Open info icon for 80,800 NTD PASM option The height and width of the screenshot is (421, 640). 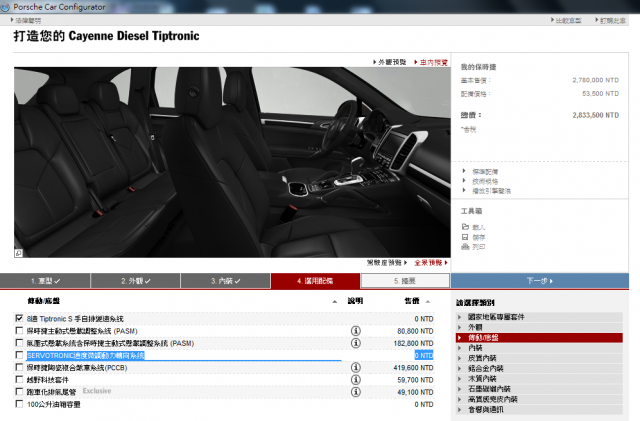(x=356, y=331)
